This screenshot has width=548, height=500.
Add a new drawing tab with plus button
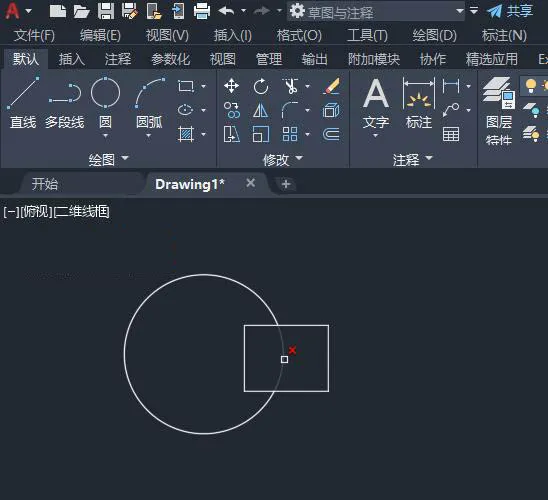click(286, 184)
